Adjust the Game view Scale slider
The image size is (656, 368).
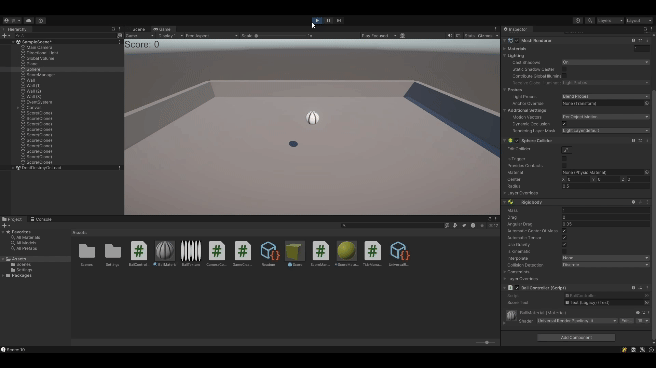(x=282, y=36)
